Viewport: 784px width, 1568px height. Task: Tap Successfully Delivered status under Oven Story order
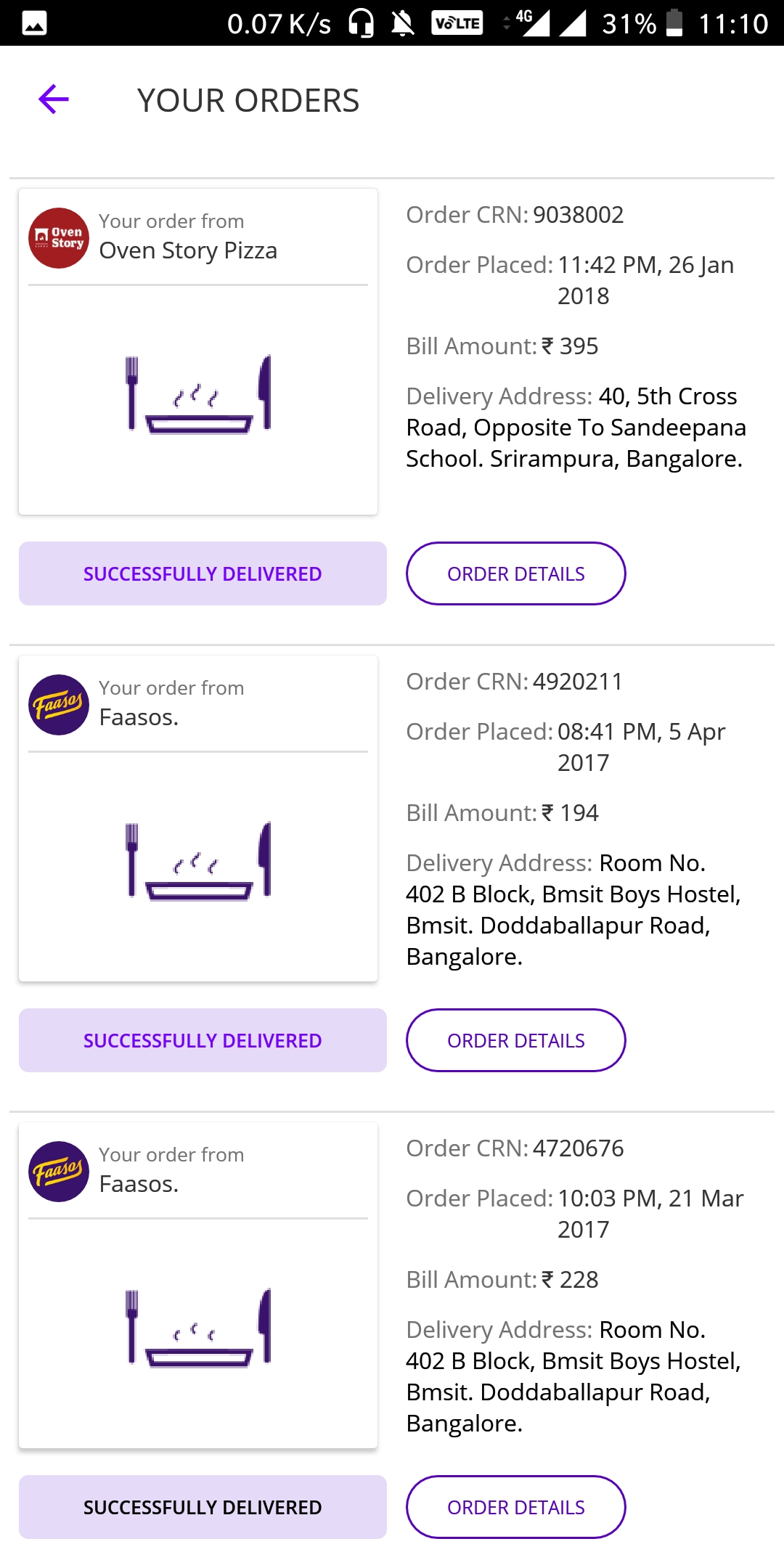[x=203, y=573]
